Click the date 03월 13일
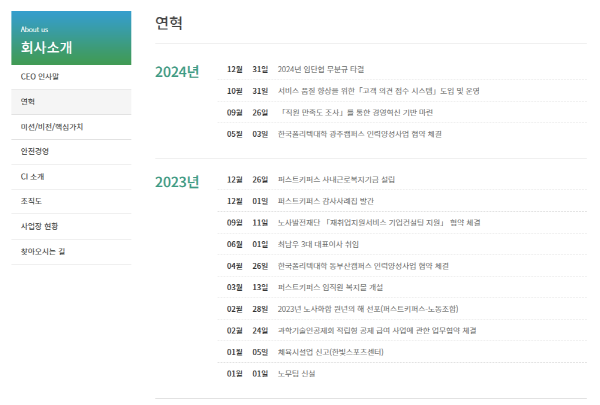600x405 pixels. point(247,287)
